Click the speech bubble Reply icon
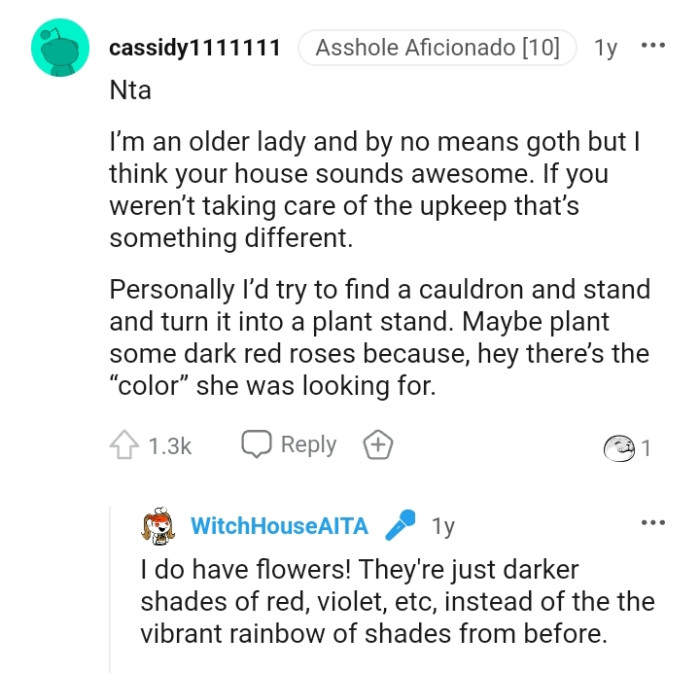The width and height of the screenshot is (700, 673). (x=258, y=446)
